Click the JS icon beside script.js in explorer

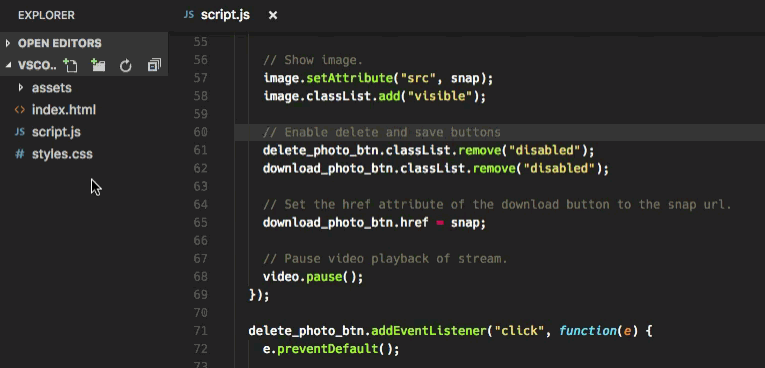point(20,132)
